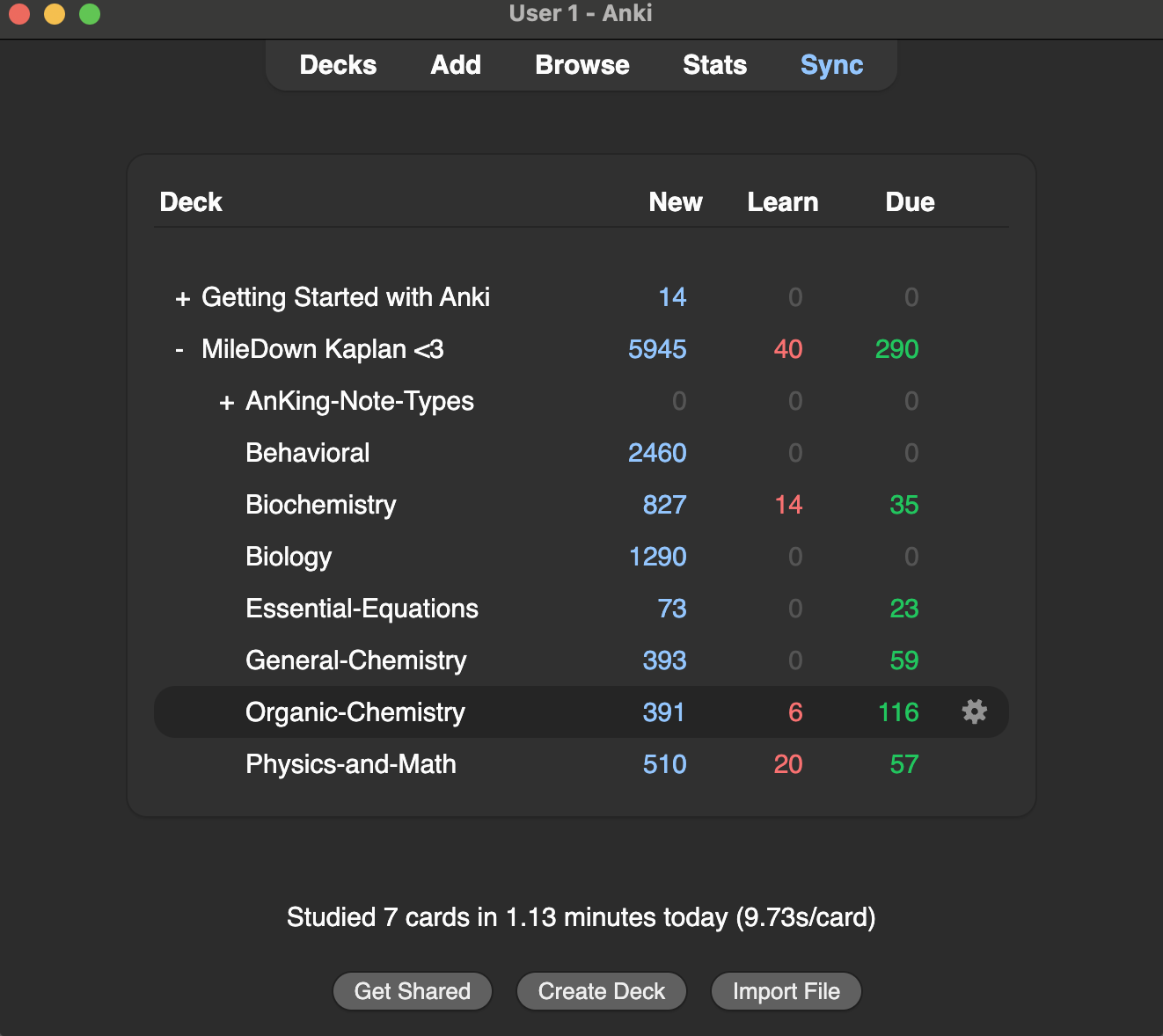Click the green macOS zoom window button
The width and height of the screenshot is (1163, 1036).
[x=90, y=14]
